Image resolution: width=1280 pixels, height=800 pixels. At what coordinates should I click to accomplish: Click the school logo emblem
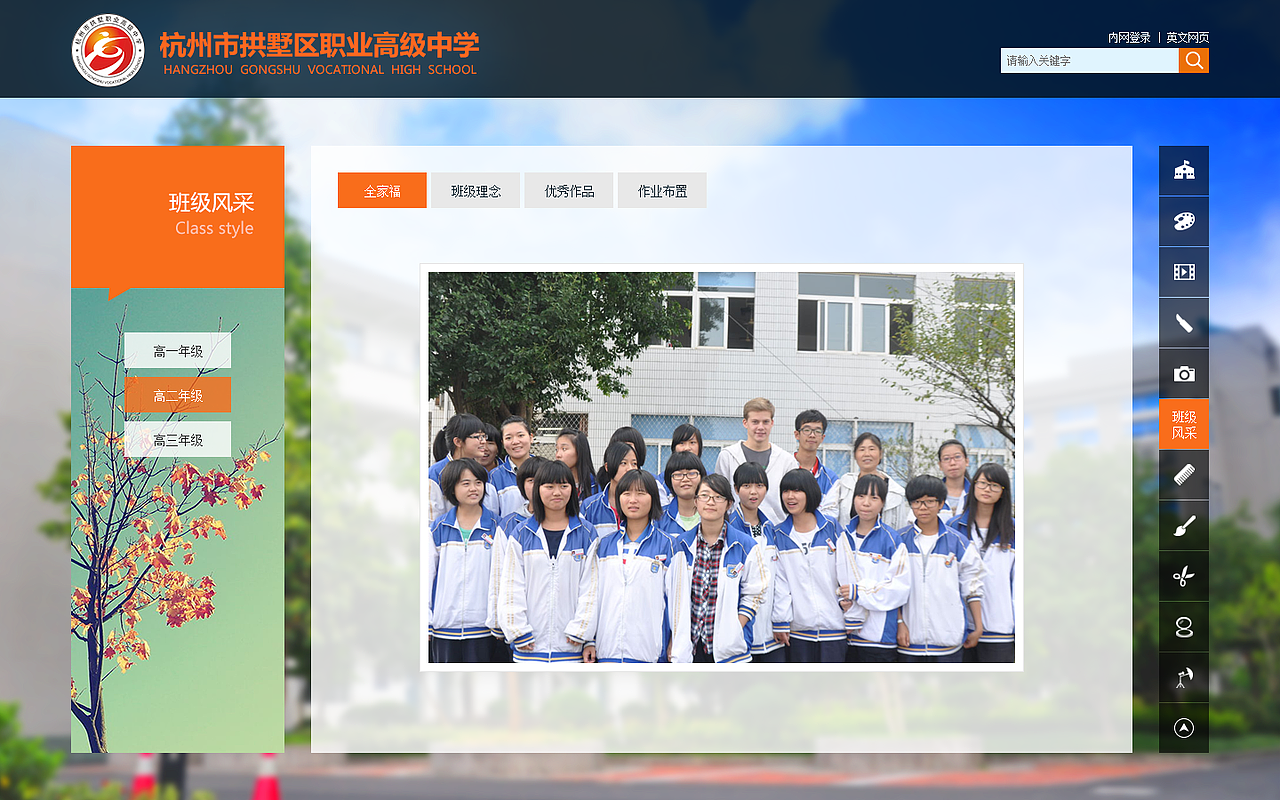tap(108, 50)
